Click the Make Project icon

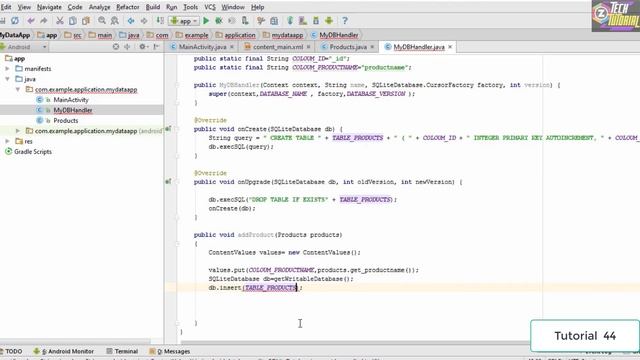160,20
